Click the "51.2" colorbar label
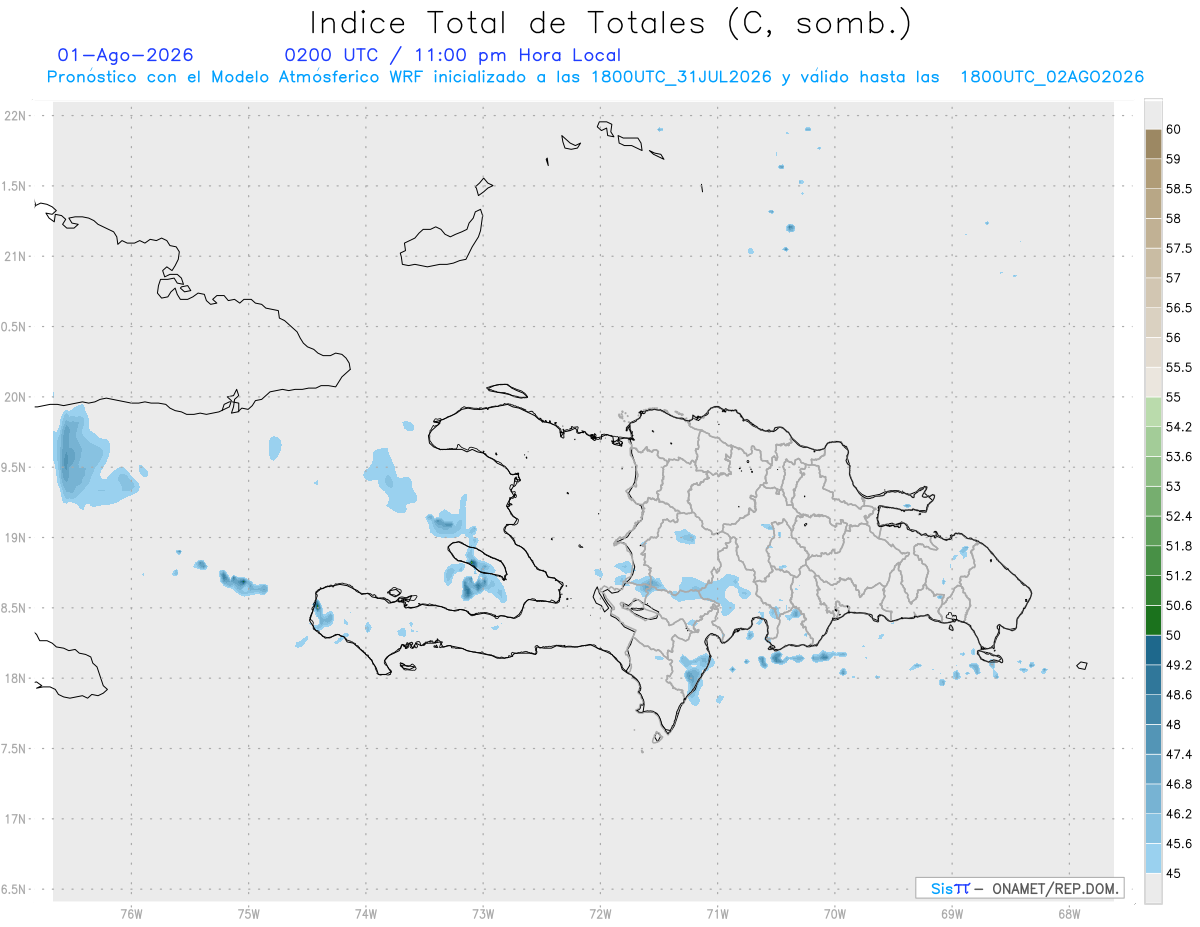This screenshot has height=927, width=1200. point(1178,576)
